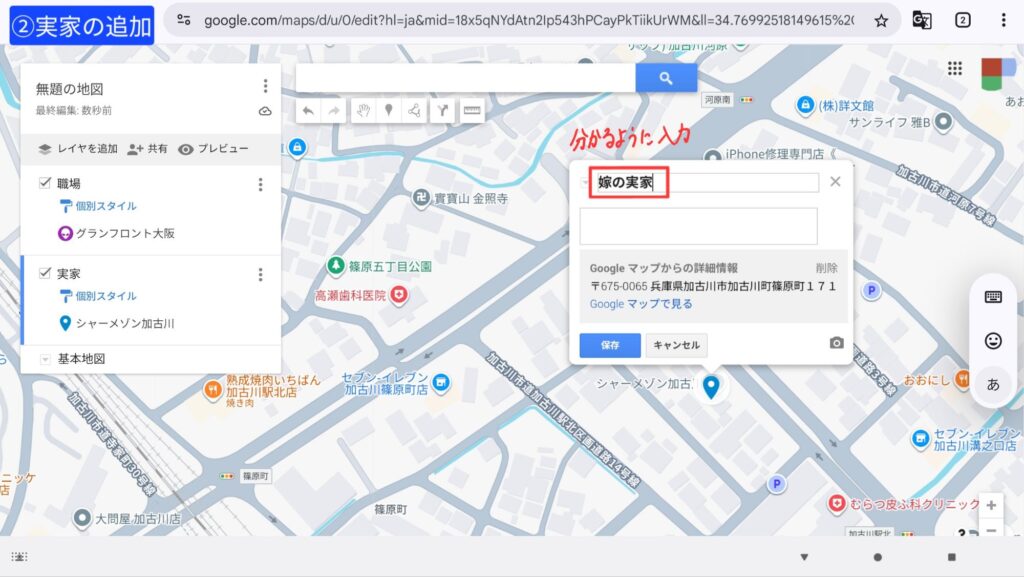Click the blue search magnifier button
The width and height of the screenshot is (1024, 577).
(x=666, y=78)
